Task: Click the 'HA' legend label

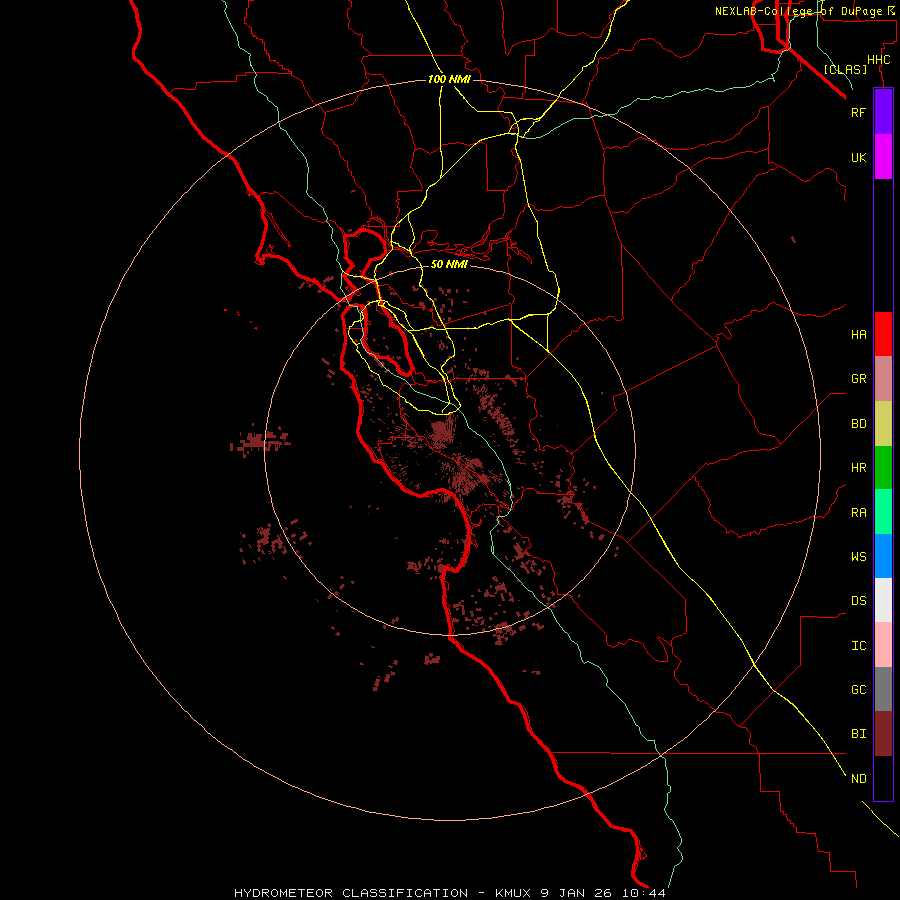Action: (858, 335)
